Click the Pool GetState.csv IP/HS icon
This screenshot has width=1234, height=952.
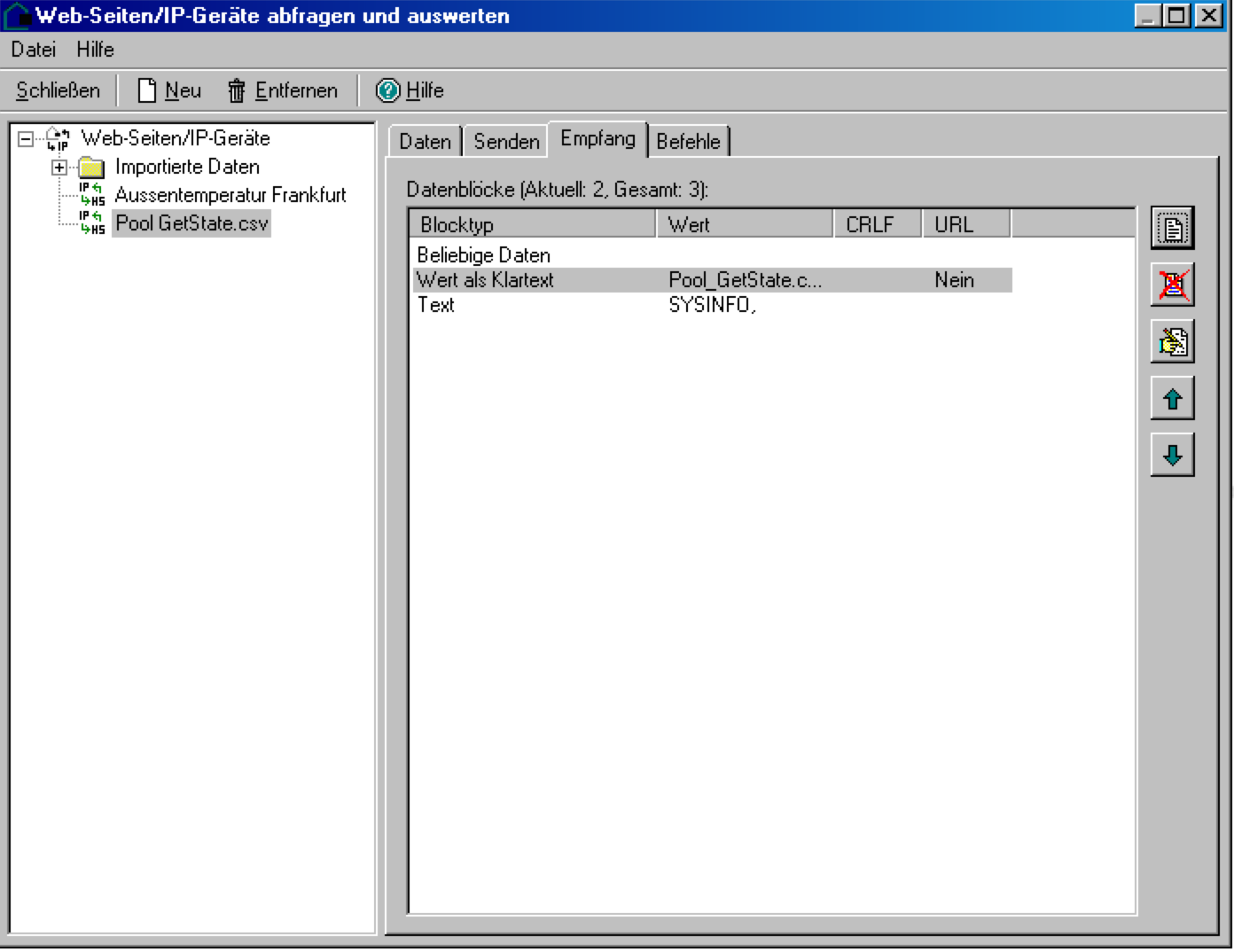[91, 223]
